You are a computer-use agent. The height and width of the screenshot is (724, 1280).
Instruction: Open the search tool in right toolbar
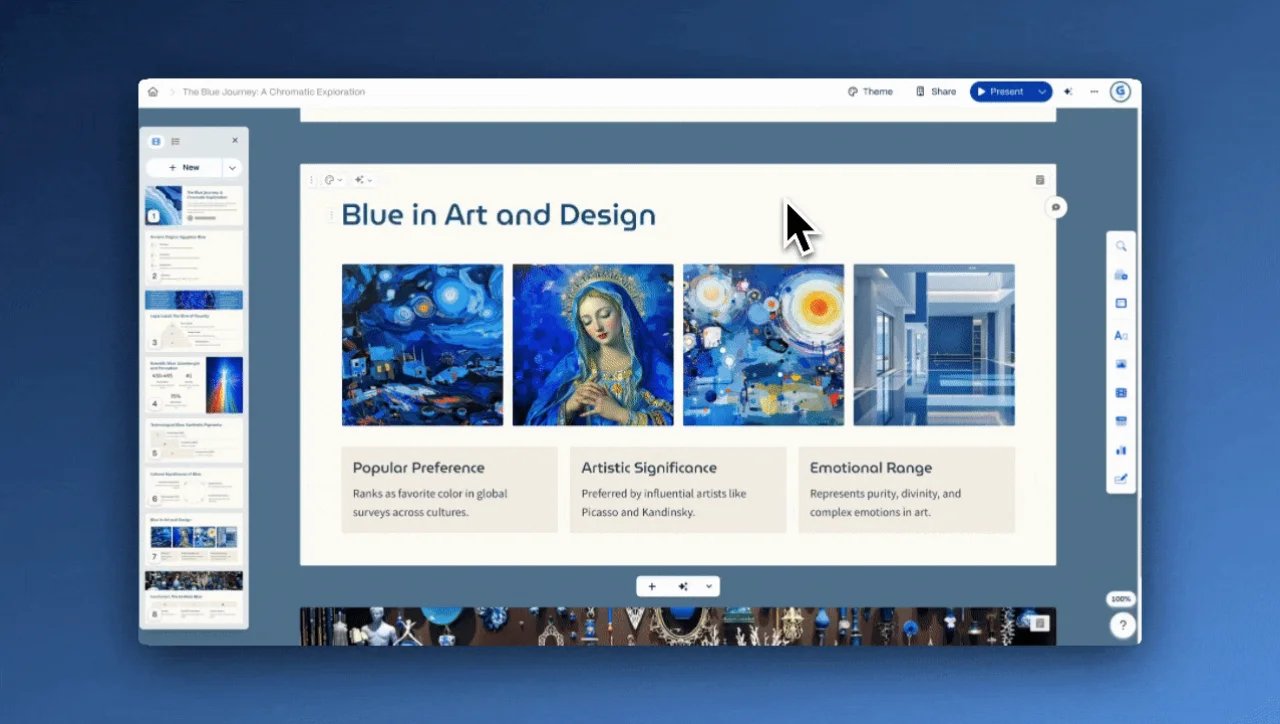(x=1121, y=246)
